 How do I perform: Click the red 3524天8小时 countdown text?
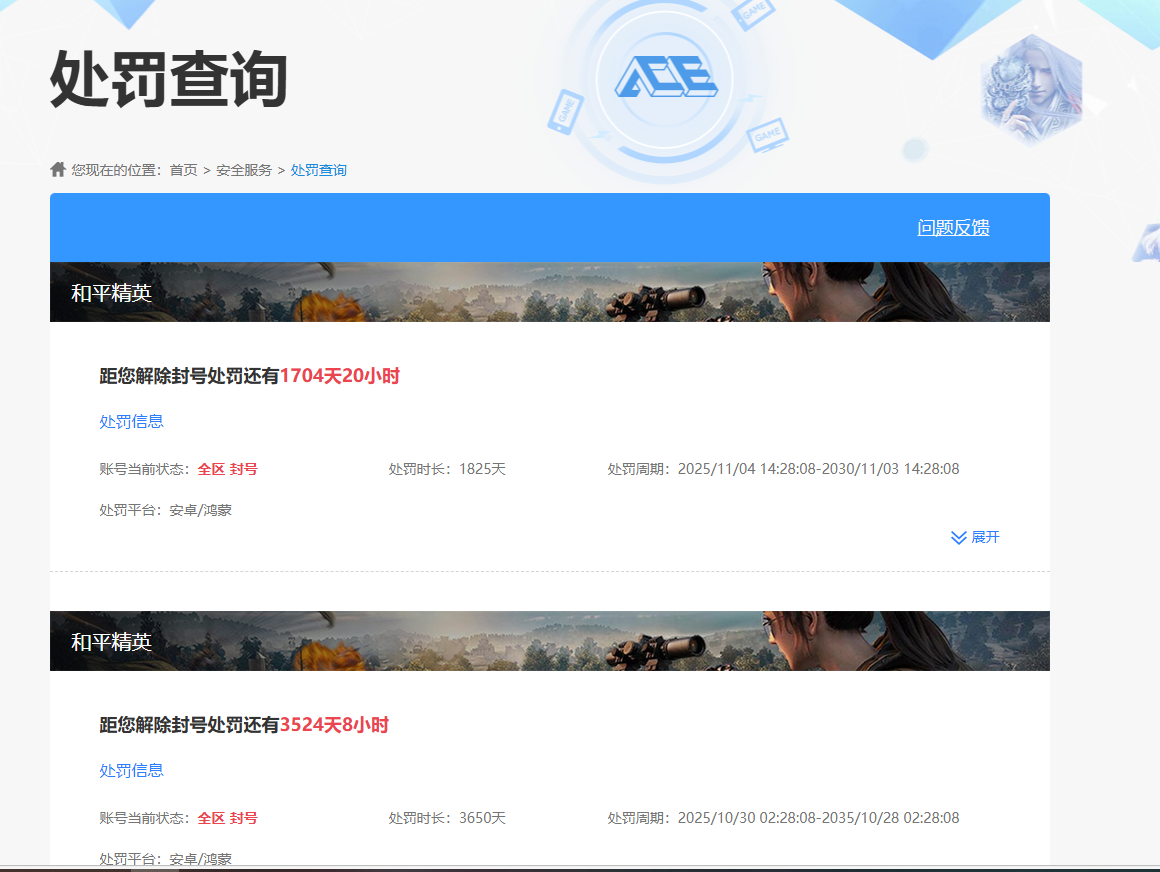[334, 725]
